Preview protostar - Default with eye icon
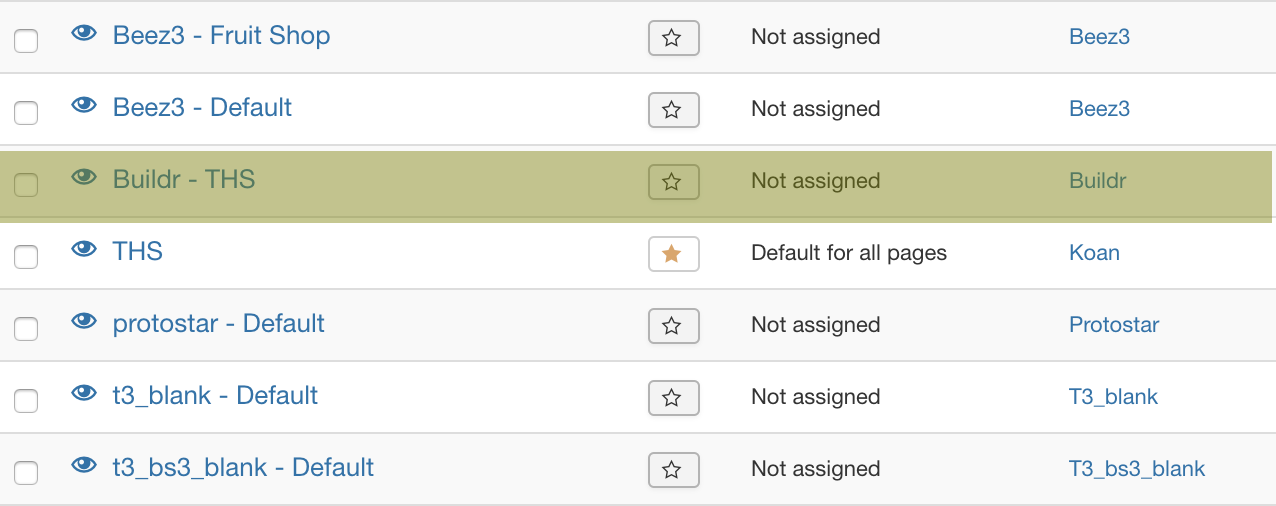The width and height of the screenshot is (1276, 506). point(84,322)
